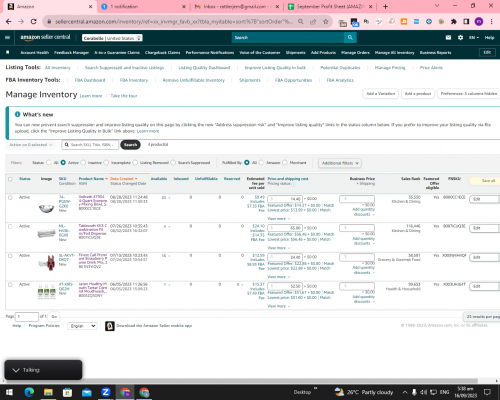Screen dimensions: 500x400
Task: Open the English language dropdown in footer
Action: pyautogui.click(x=82, y=326)
